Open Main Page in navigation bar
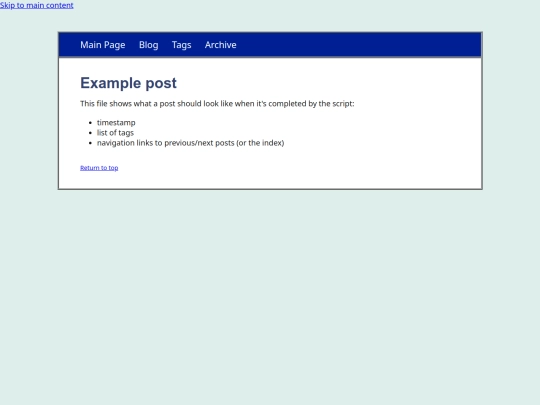540x405 pixels. click(103, 45)
